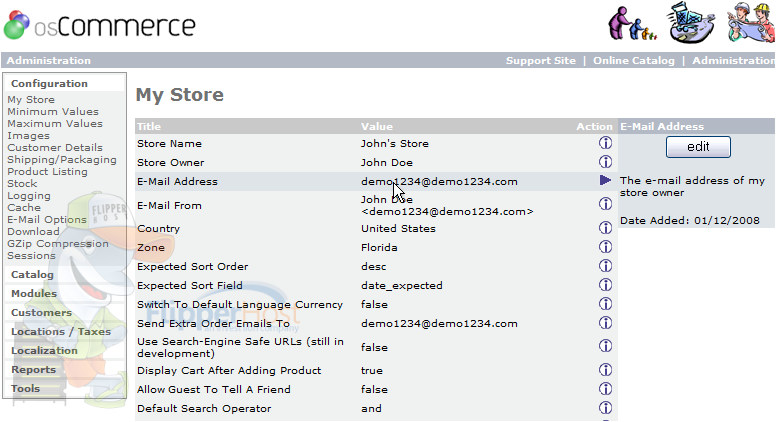This screenshot has width=776, height=422.
Task: Select the E-Mail Address row title
Action: [x=177, y=182]
